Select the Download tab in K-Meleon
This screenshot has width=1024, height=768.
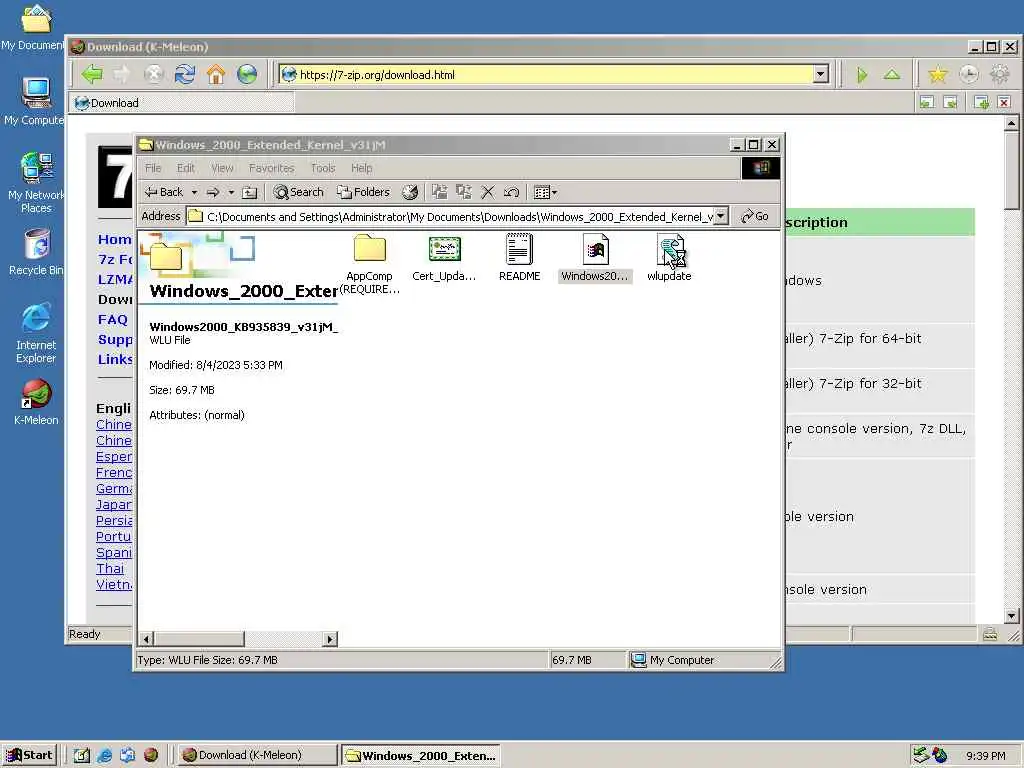(x=182, y=103)
